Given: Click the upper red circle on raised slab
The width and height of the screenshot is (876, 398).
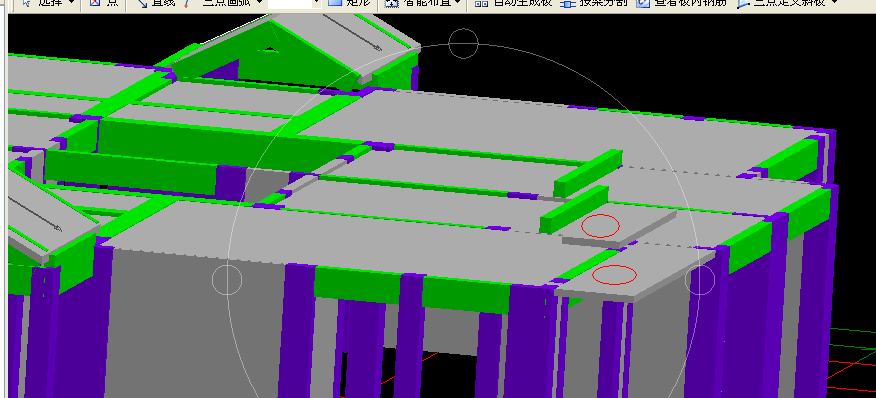Looking at the screenshot, I should [601, 226].
